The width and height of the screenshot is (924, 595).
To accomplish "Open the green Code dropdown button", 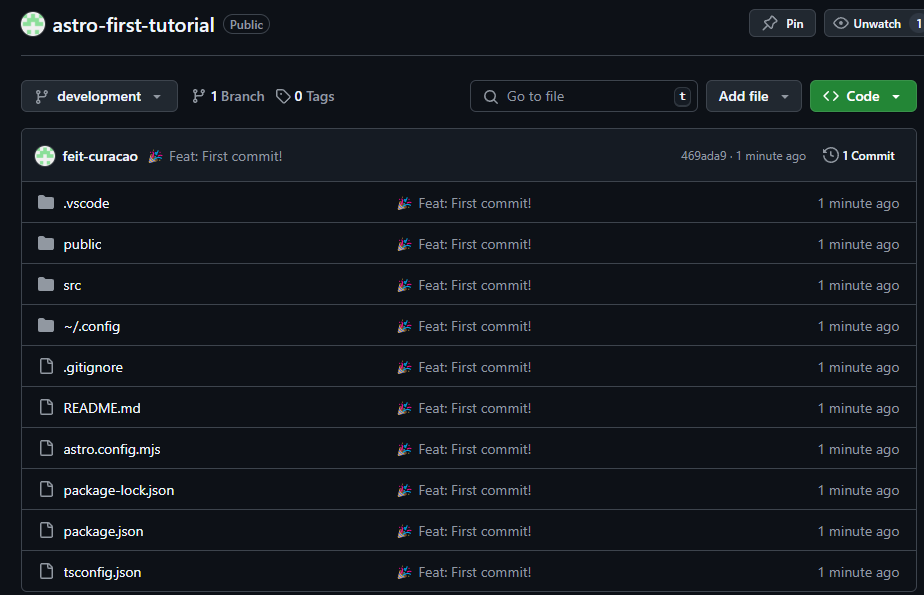I will pyautogui.click(x=862, y=96).
